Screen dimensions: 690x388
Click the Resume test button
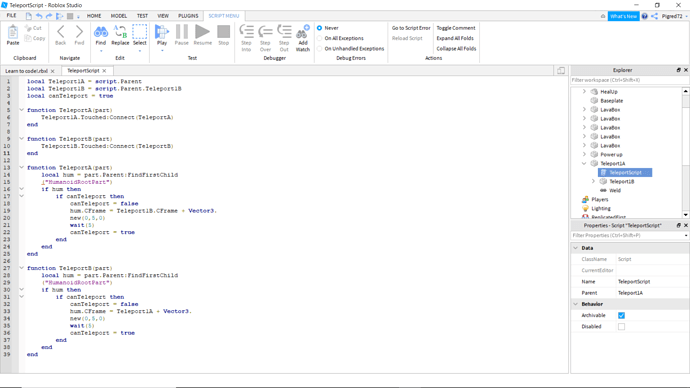(x=202, y=32)
